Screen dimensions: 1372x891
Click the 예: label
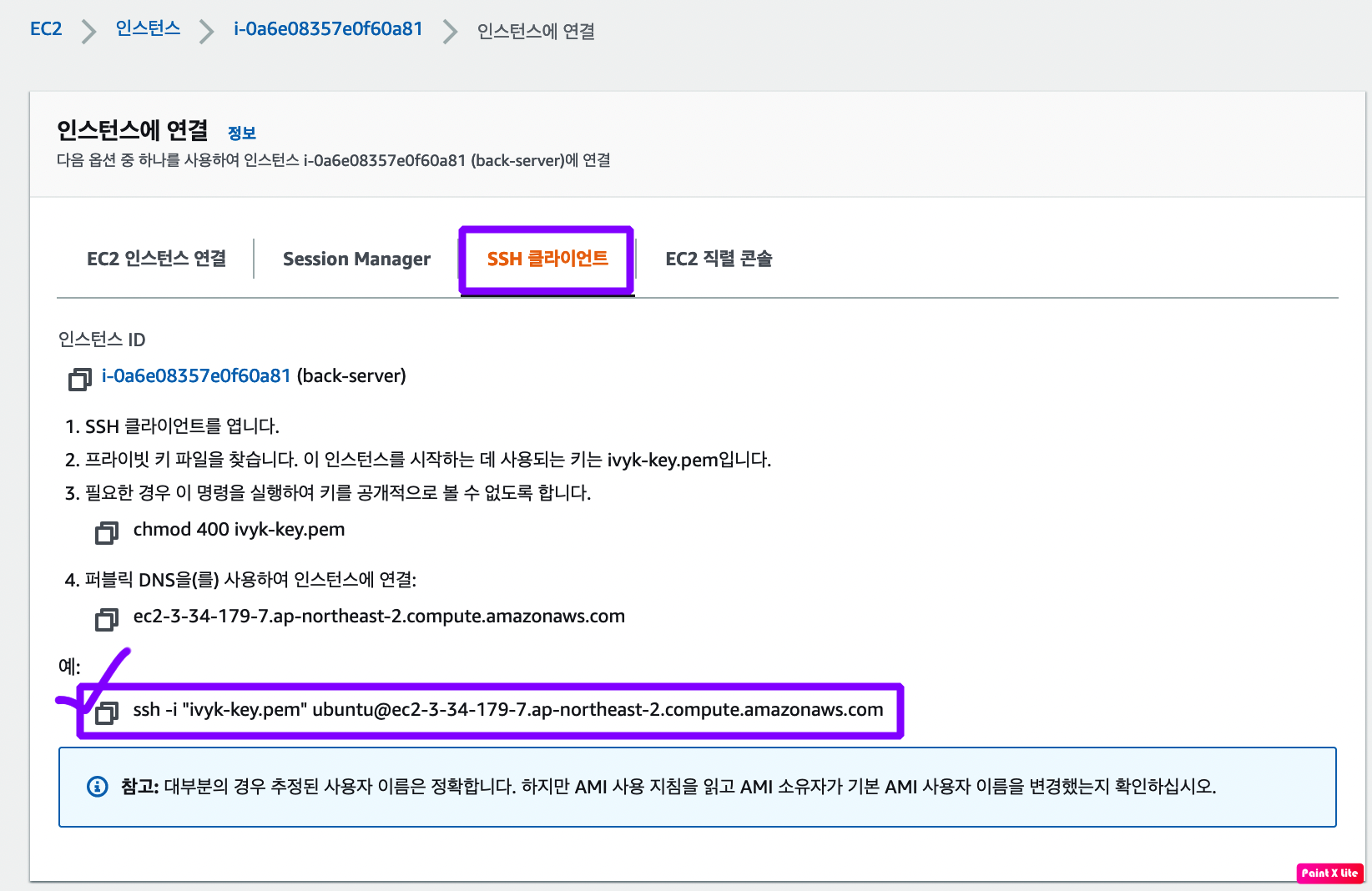[69, 667]
